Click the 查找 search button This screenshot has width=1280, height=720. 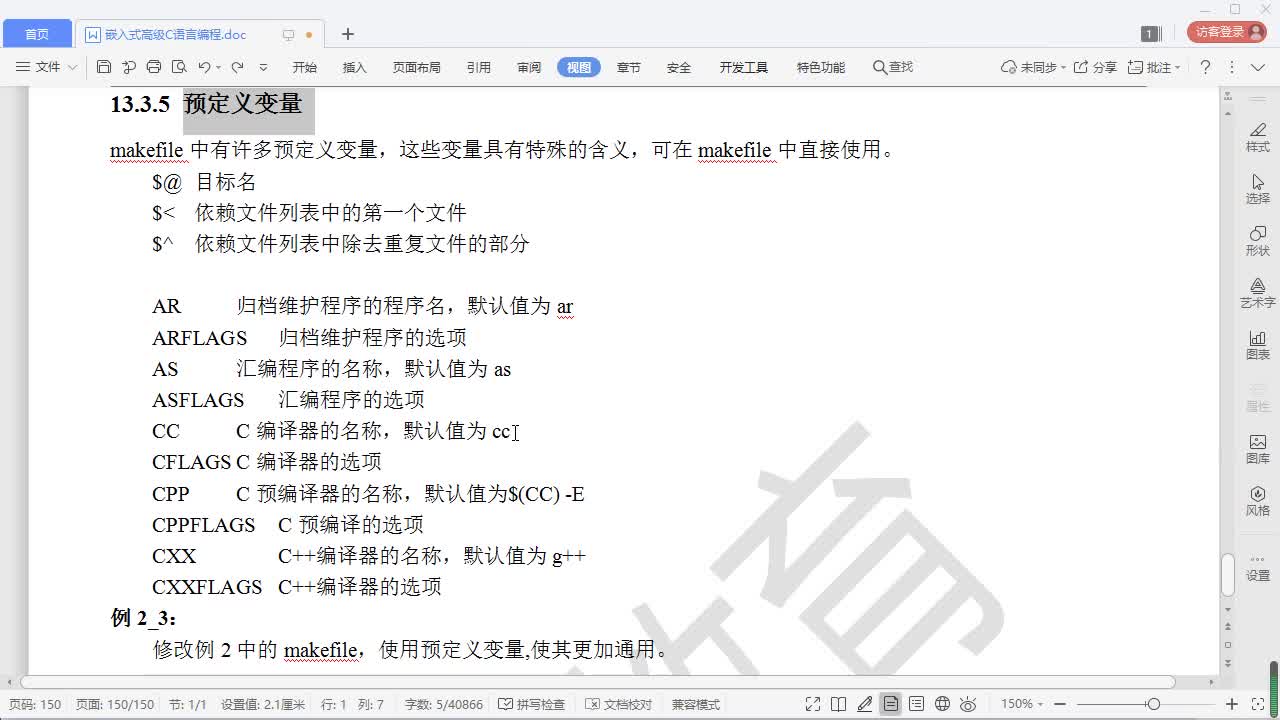coord(893,67)
